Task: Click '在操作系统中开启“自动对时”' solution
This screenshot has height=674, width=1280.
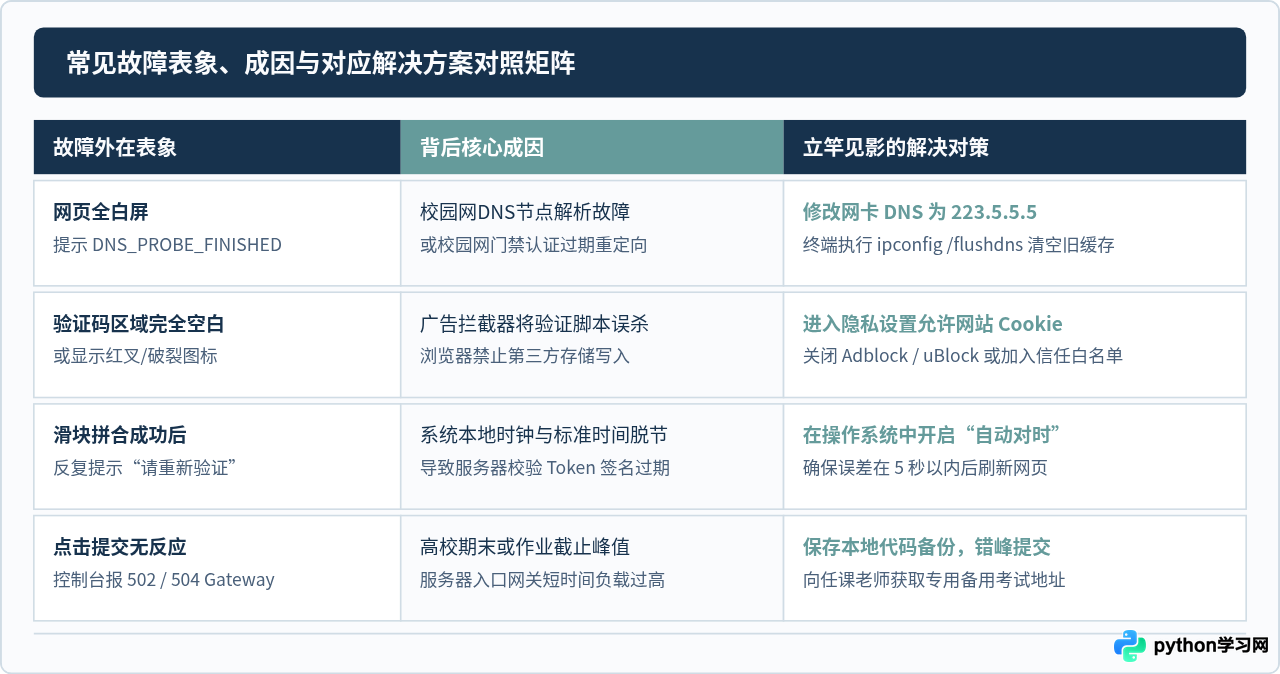Action: (x=931, y=435)
